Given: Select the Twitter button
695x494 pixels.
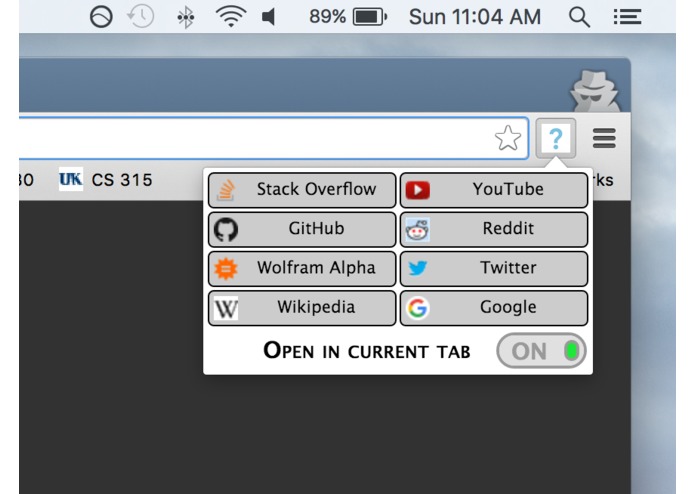Looking at the screenshot, I should pos(494,268).
